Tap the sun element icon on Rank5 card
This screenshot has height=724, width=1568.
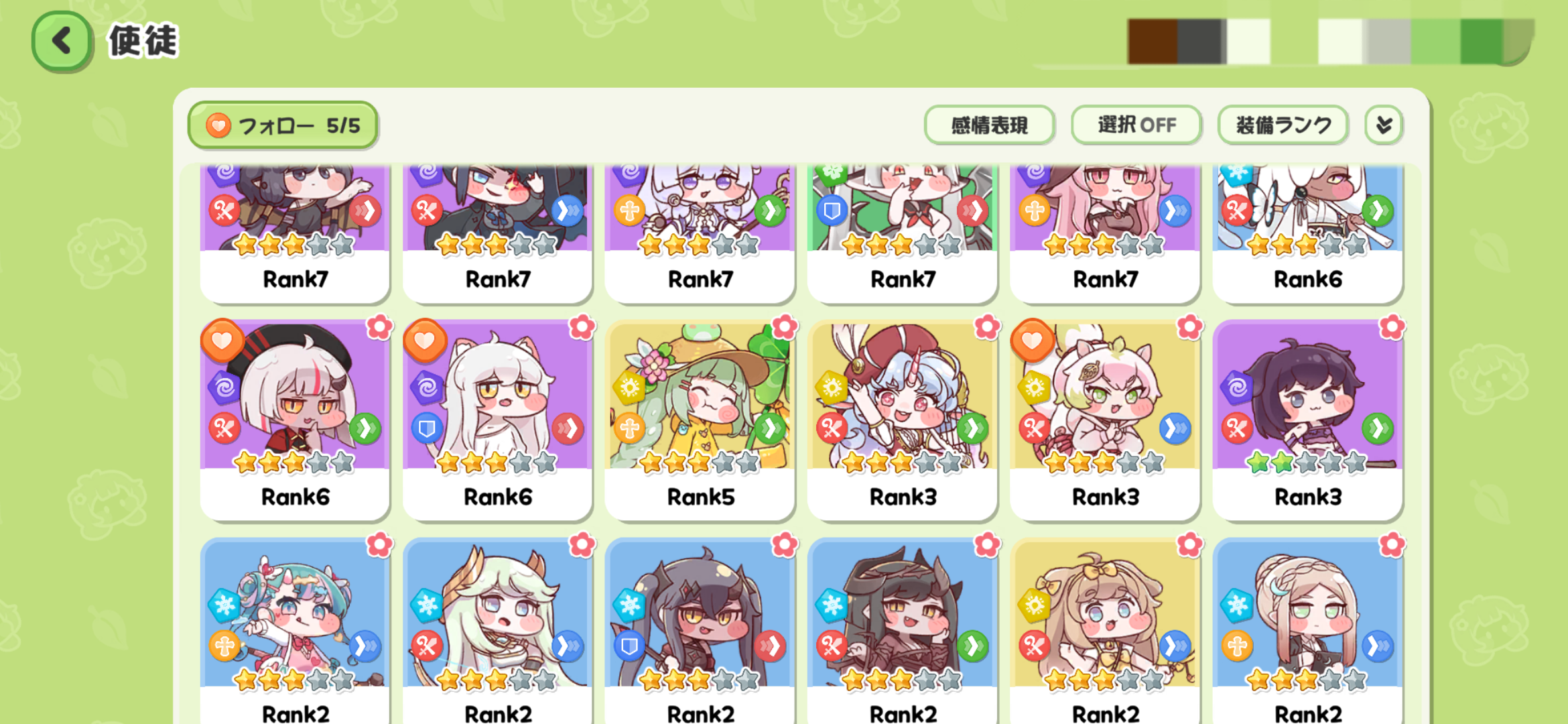coord(630,387)
